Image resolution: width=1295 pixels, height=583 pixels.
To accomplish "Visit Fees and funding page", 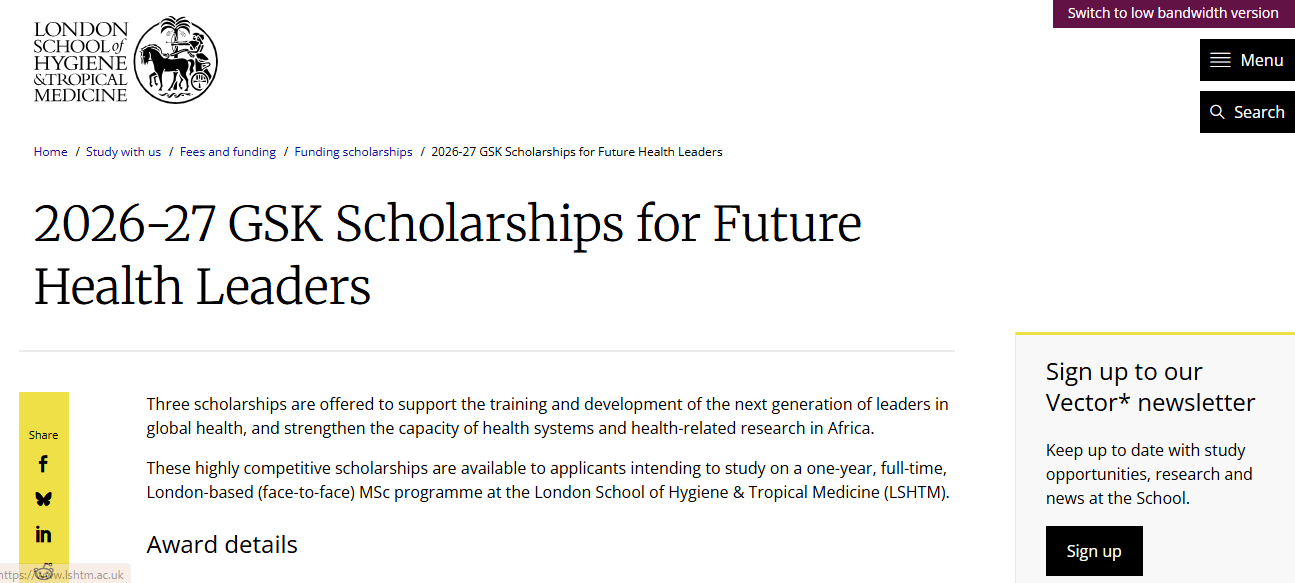I will pyautogui.click(x=228, y=151).
